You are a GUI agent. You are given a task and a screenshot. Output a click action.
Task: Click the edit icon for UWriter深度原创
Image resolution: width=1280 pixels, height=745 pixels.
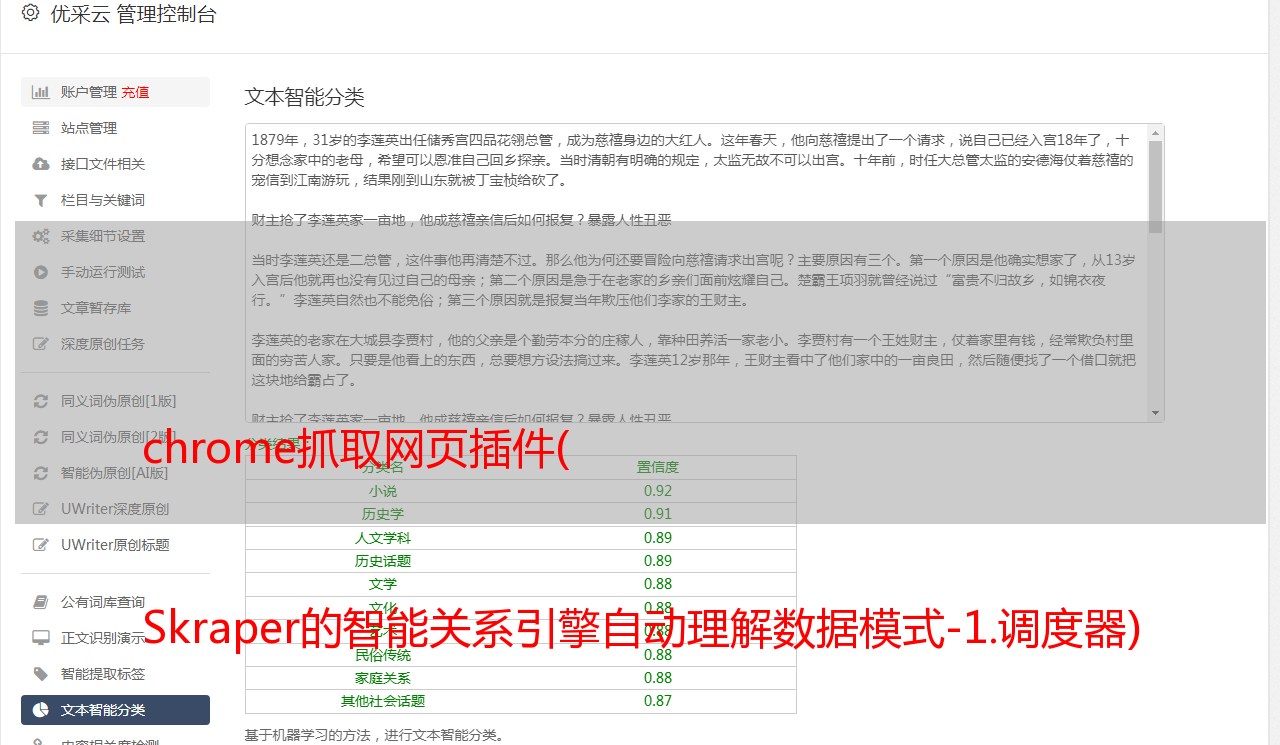point(41,509)
